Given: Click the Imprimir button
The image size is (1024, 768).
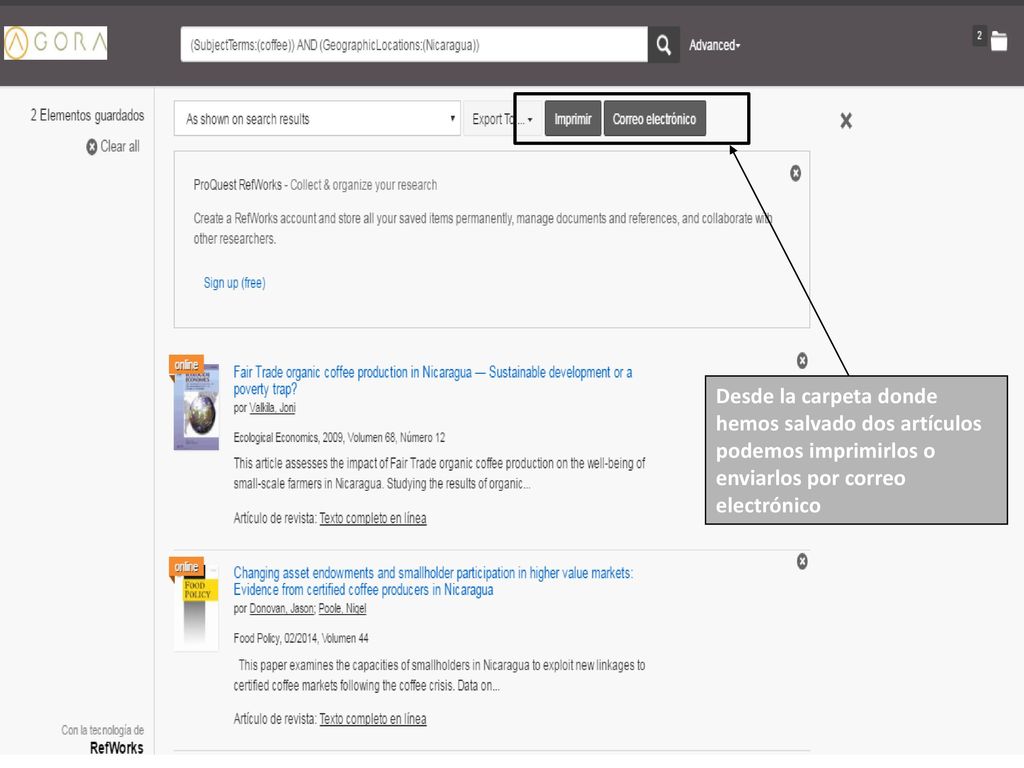Looking at the screenshot, I should coord(573,119).
